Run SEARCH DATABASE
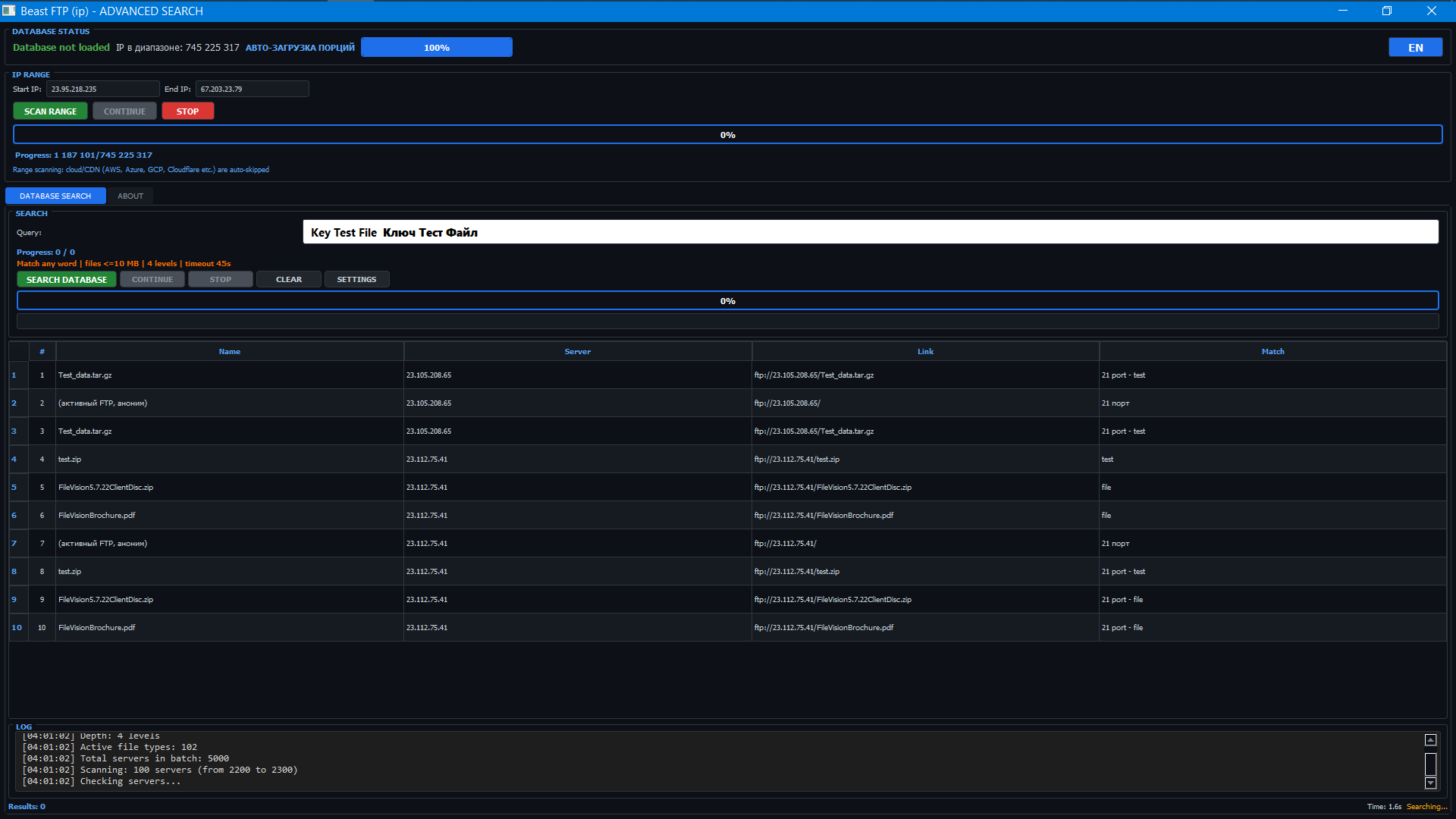Image resolution: width=1456 pixels, height=819 pixels. [67, 279]
